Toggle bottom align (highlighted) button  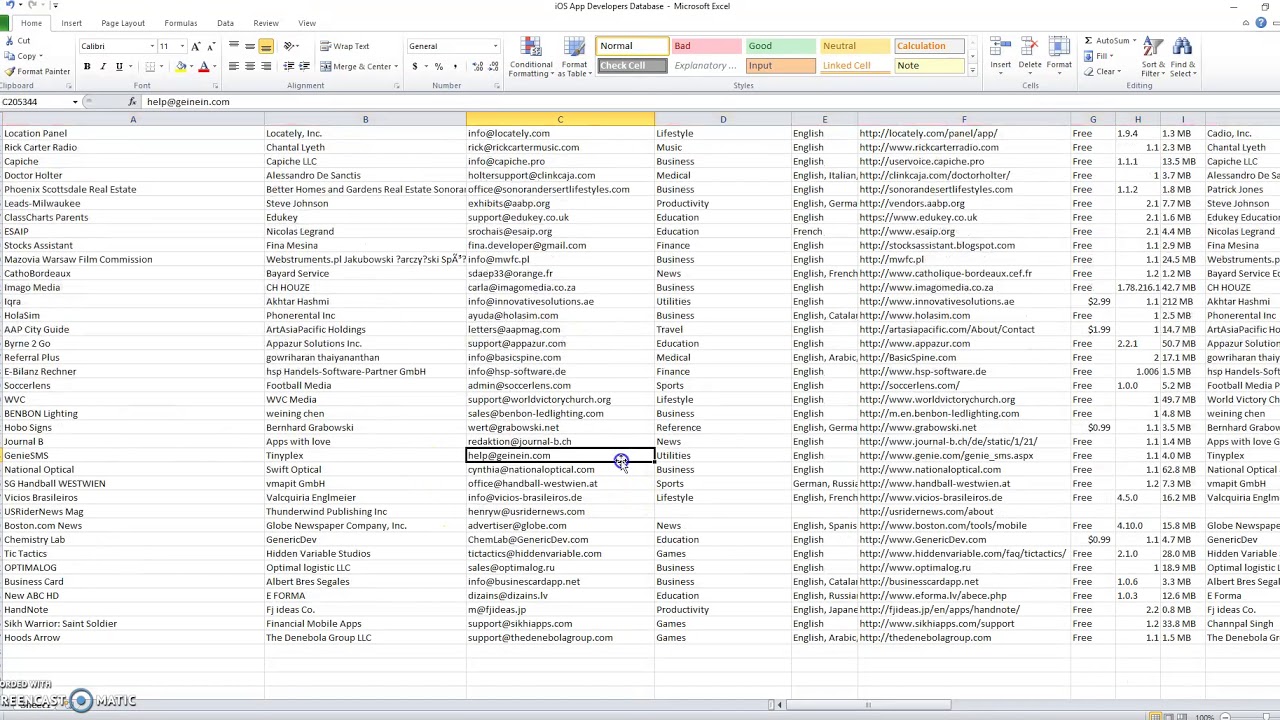click(x=266, y=46)
